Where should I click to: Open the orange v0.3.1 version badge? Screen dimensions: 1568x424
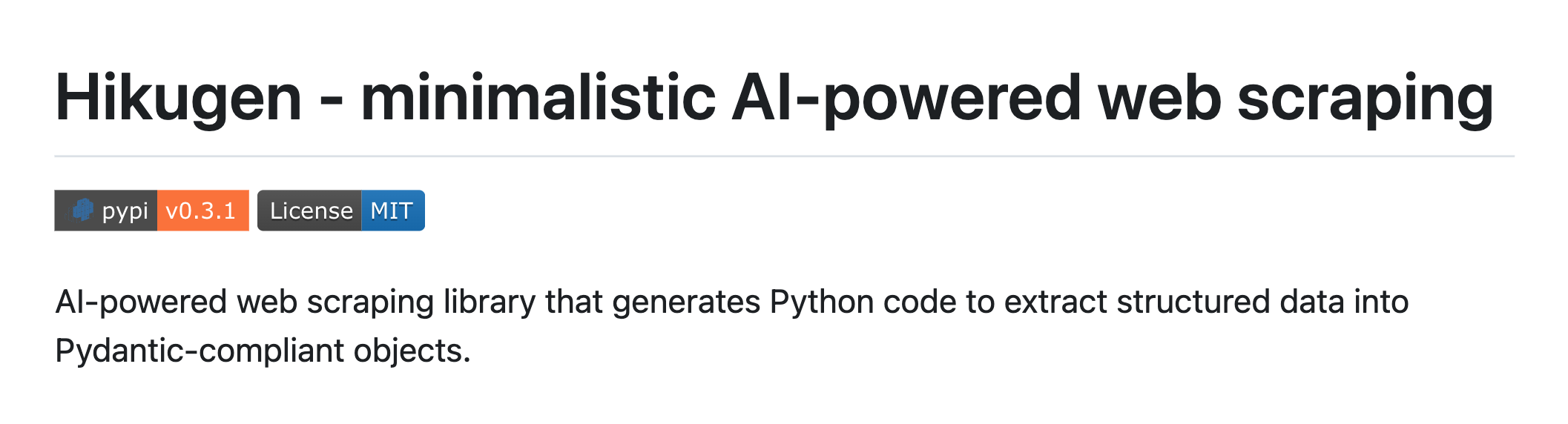(x=202, y=211)
